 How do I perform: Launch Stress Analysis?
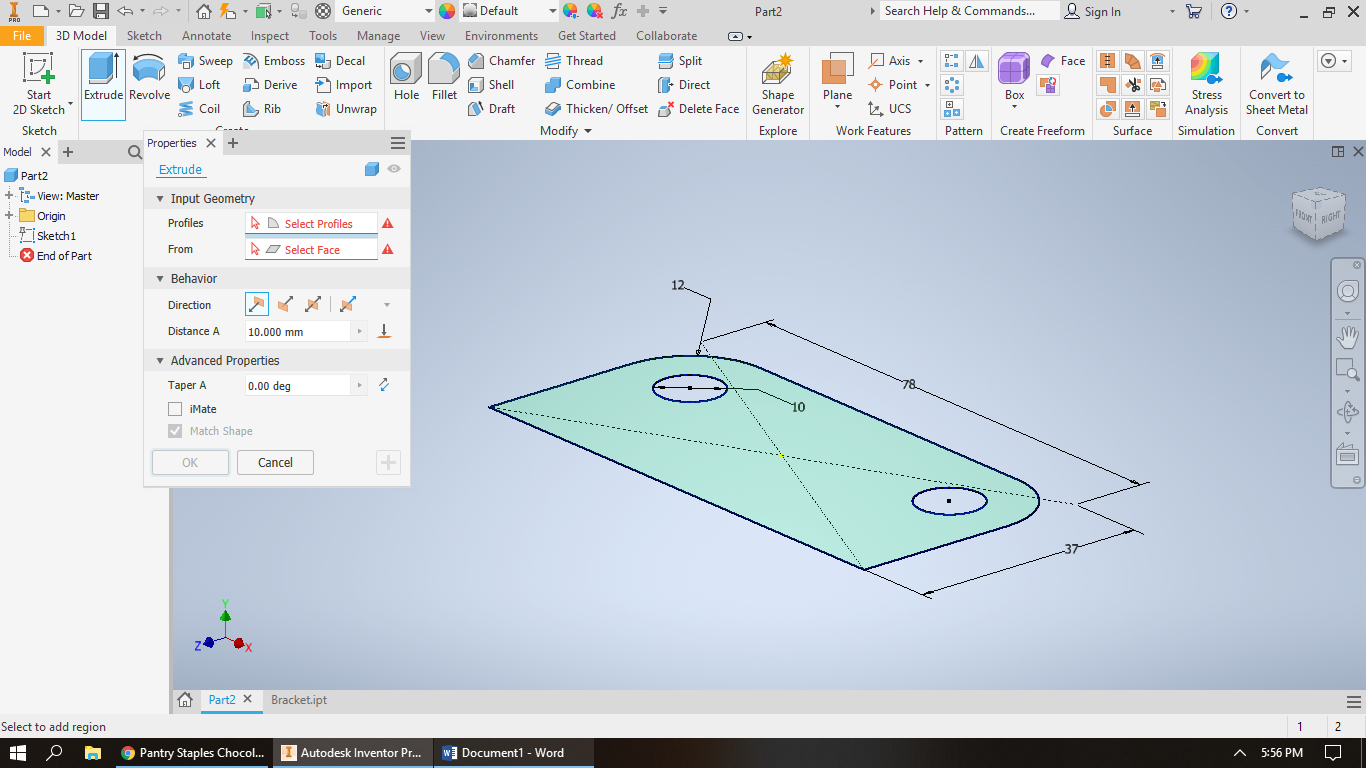[x=1205, y=85]
